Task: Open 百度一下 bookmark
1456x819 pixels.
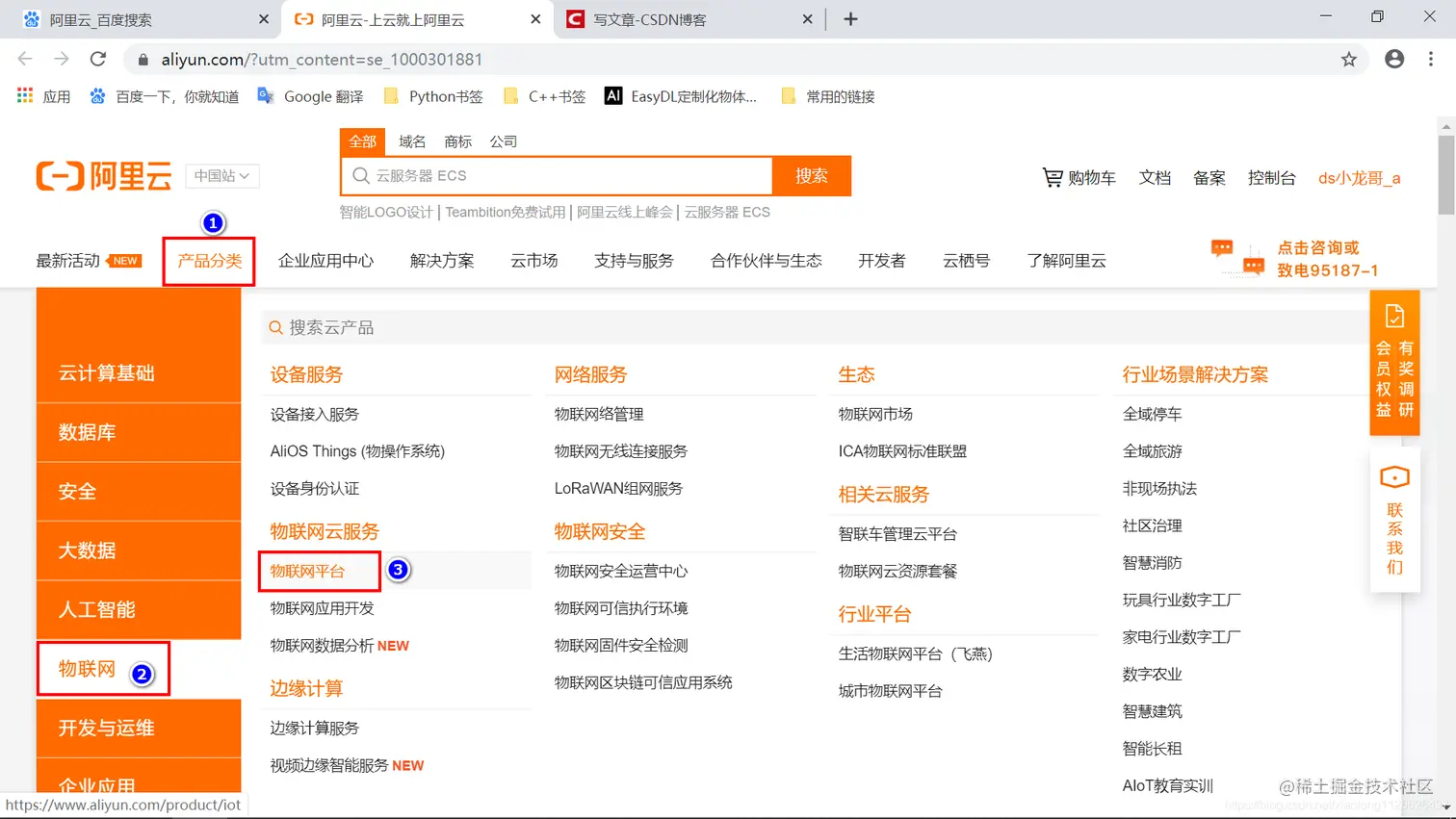Action: coord(164,96)
